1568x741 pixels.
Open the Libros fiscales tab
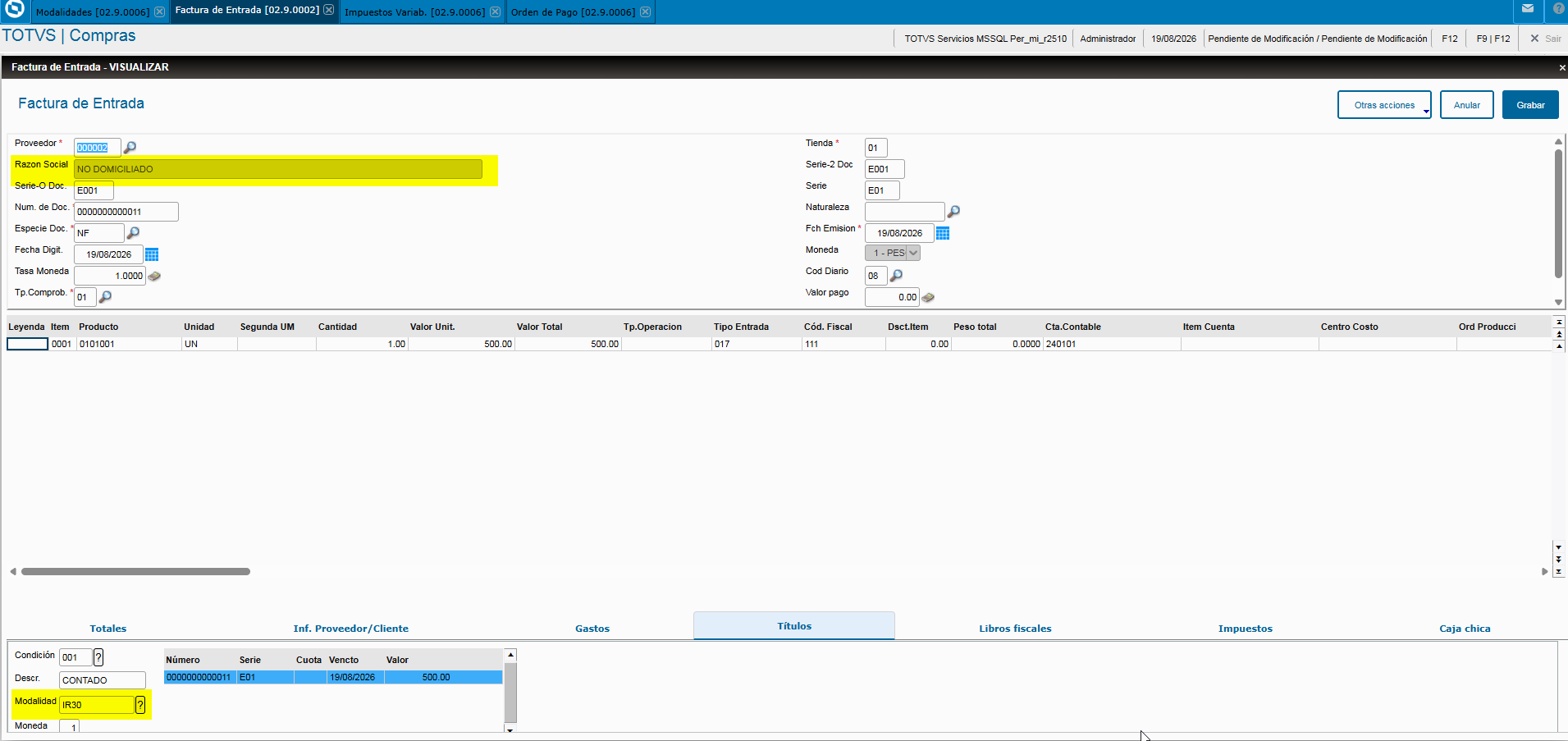pos(1015,629)
